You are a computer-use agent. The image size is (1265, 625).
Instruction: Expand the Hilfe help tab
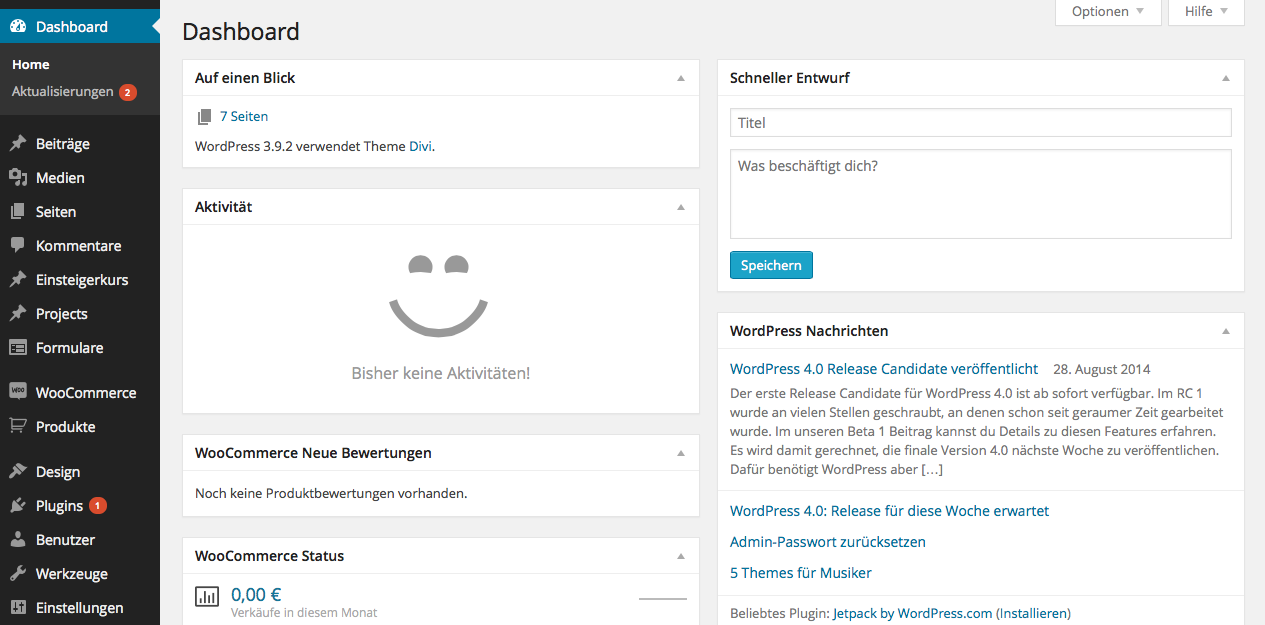point(1205,12)
